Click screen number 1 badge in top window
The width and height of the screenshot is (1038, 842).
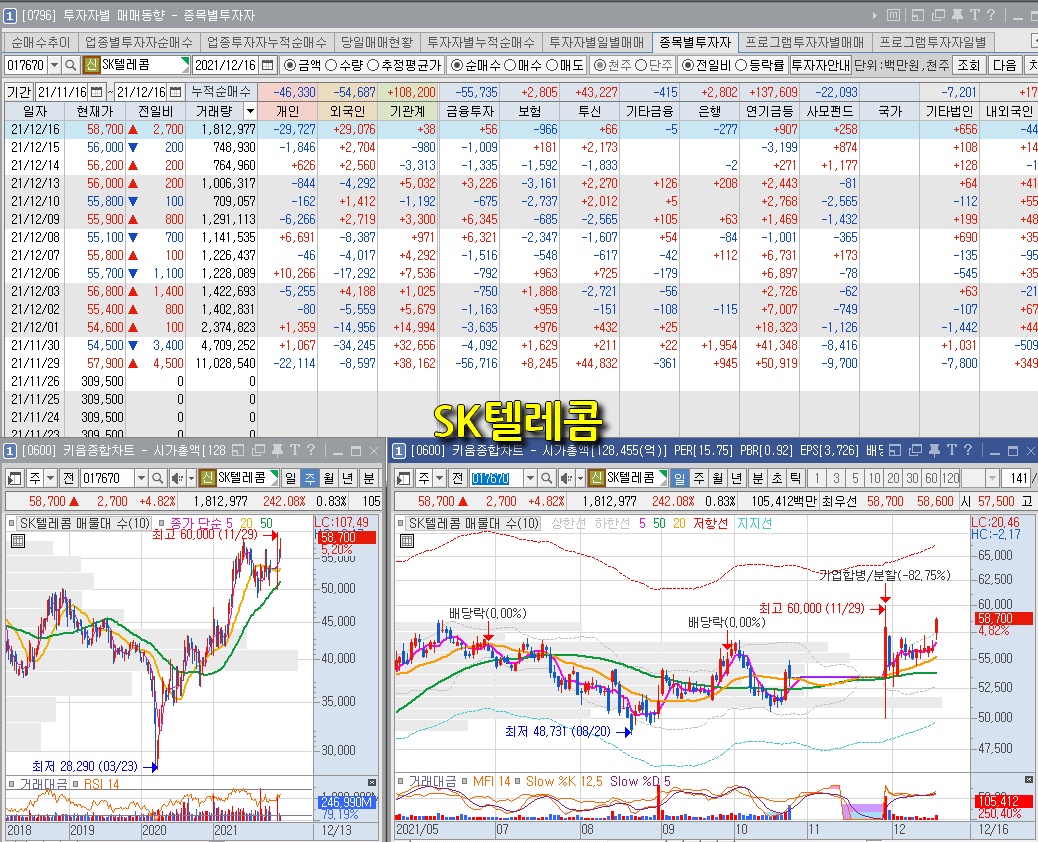(10, 15)
